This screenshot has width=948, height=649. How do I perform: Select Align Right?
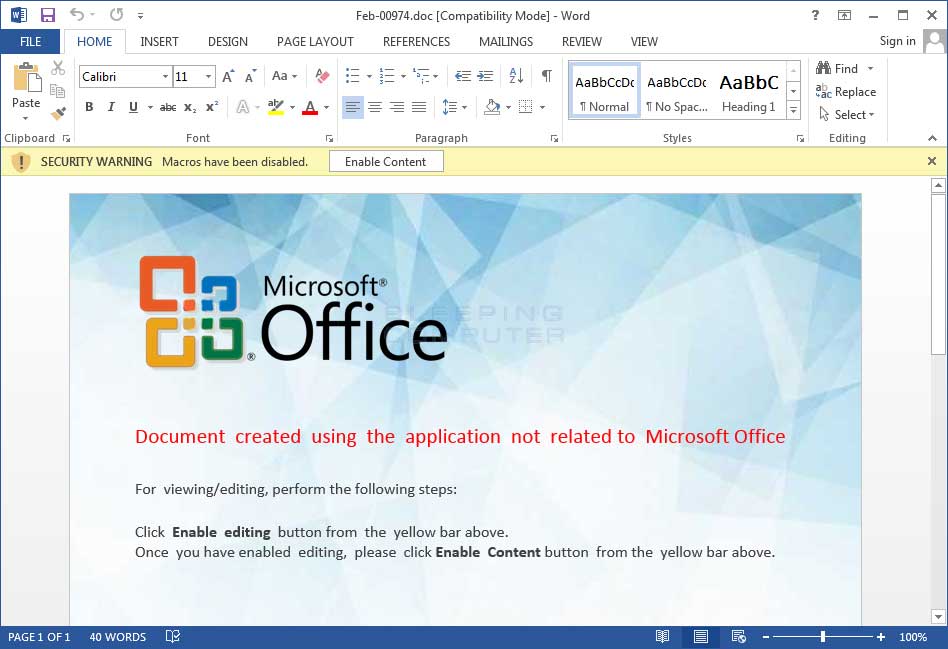click(397, 108)
